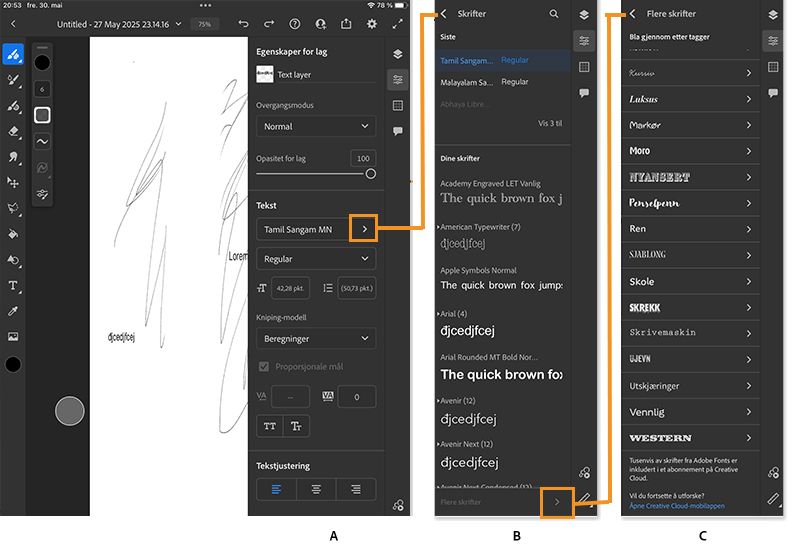This screenshot has width=800, height=556.
Task: Open black brush color swatch
Action: point(42,63)
